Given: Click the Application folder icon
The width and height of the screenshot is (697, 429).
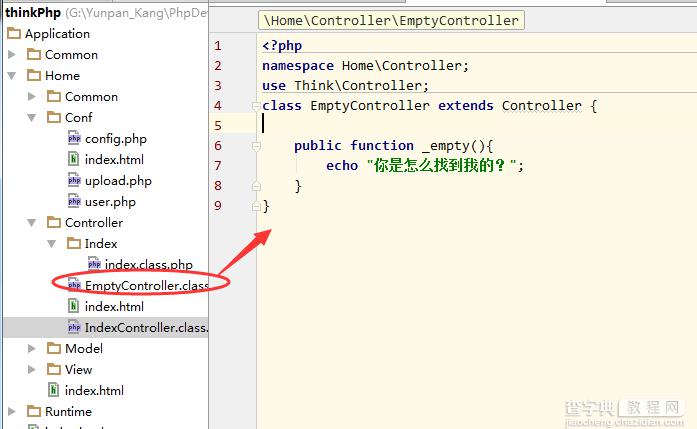Looking at the screenshot, I should (x=14, y=33).
